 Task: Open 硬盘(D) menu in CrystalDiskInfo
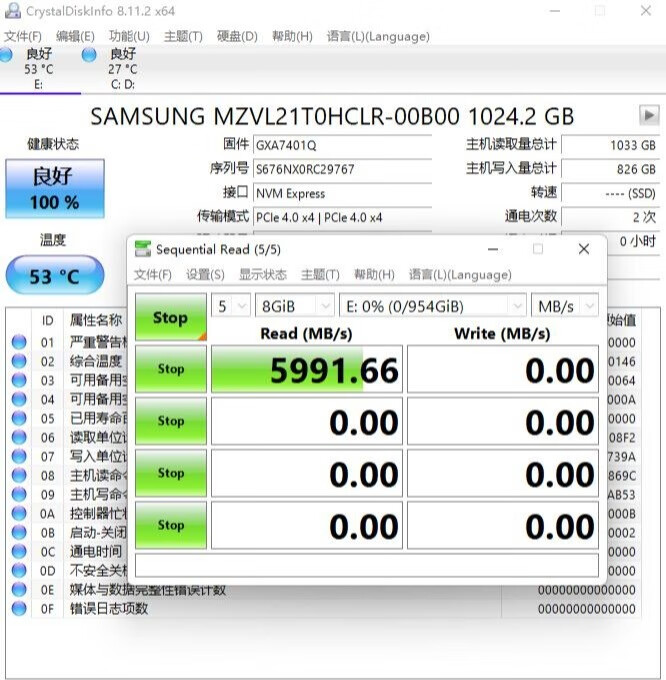237,36
